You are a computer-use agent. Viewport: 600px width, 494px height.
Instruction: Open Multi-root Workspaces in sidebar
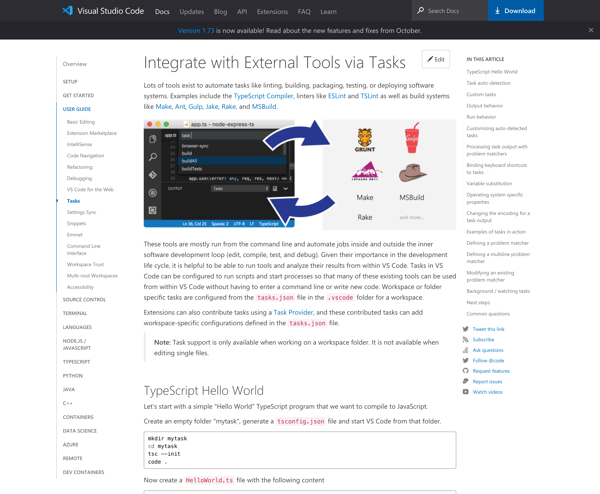(92, 276)
